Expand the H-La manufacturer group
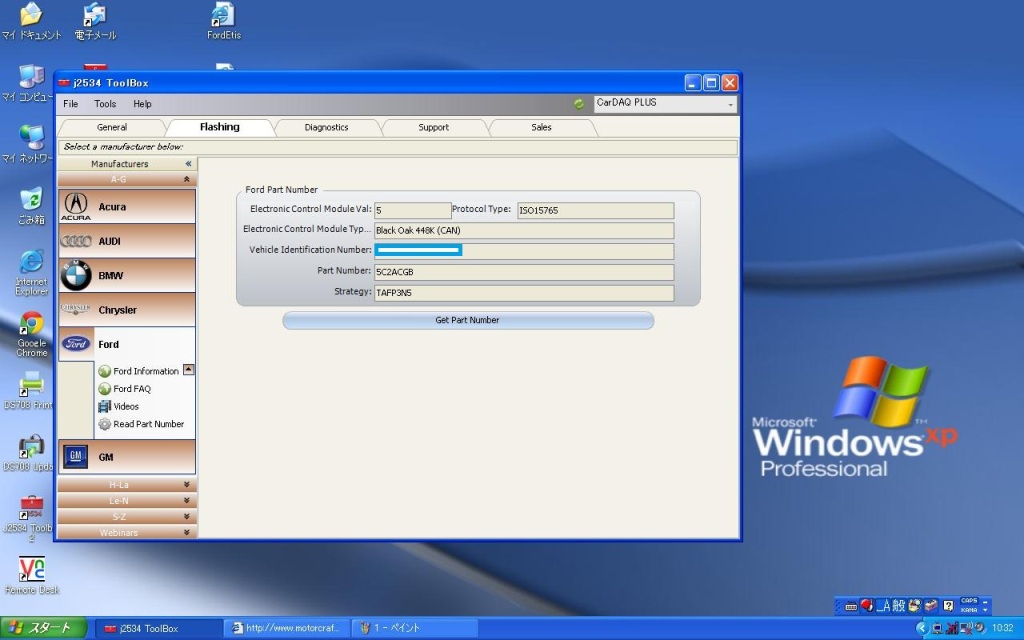The image size is (1024, 640). click(127, 485)
